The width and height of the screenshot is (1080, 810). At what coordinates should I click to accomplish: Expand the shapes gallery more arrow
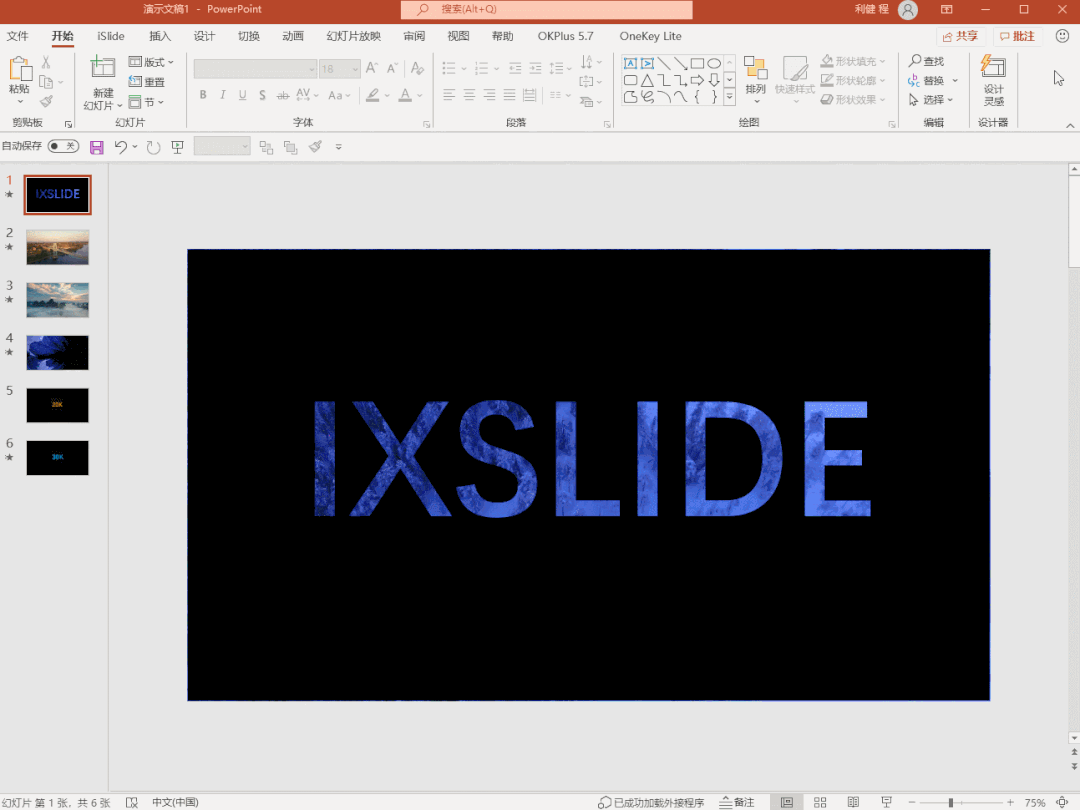coord(729,97)
